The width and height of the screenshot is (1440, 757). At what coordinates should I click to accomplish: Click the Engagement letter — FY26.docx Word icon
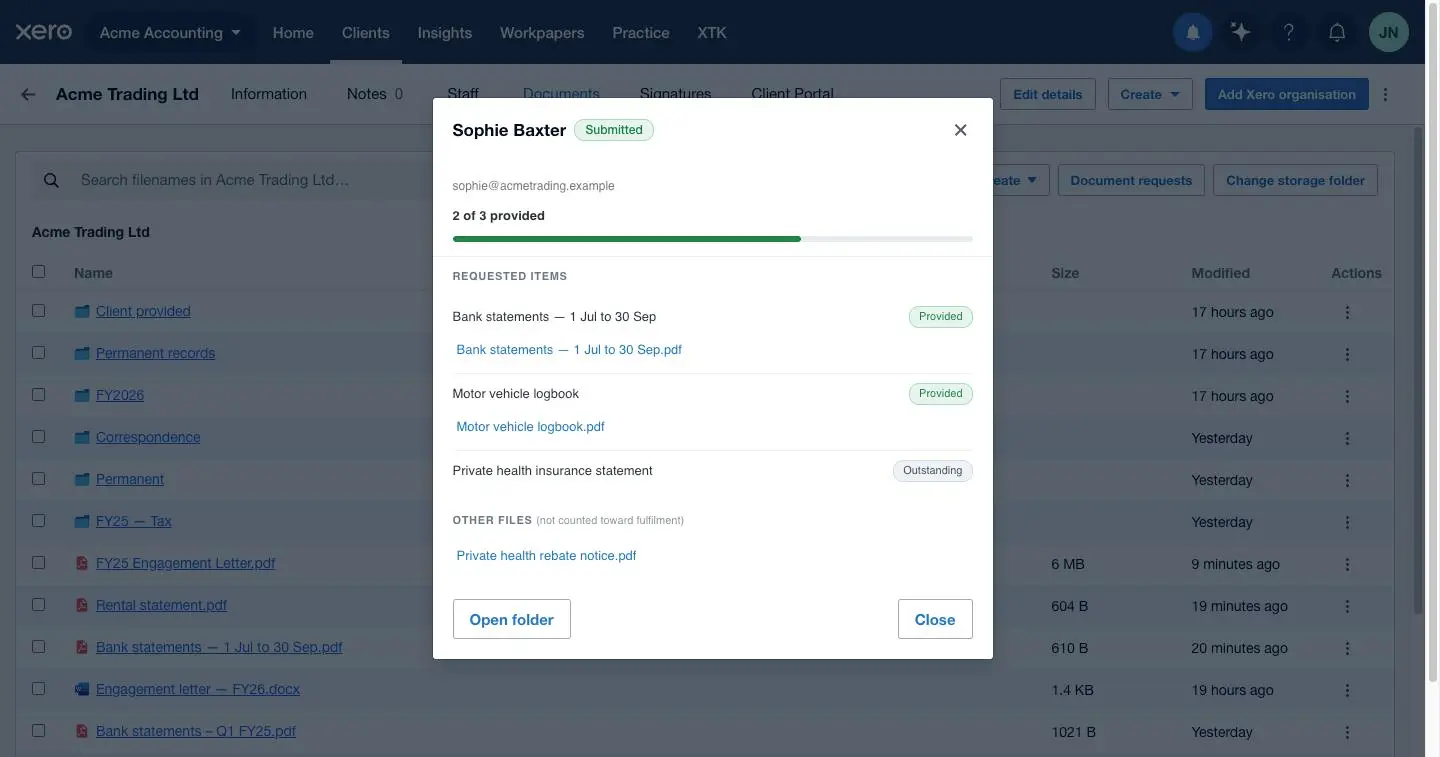click(82, 689)
